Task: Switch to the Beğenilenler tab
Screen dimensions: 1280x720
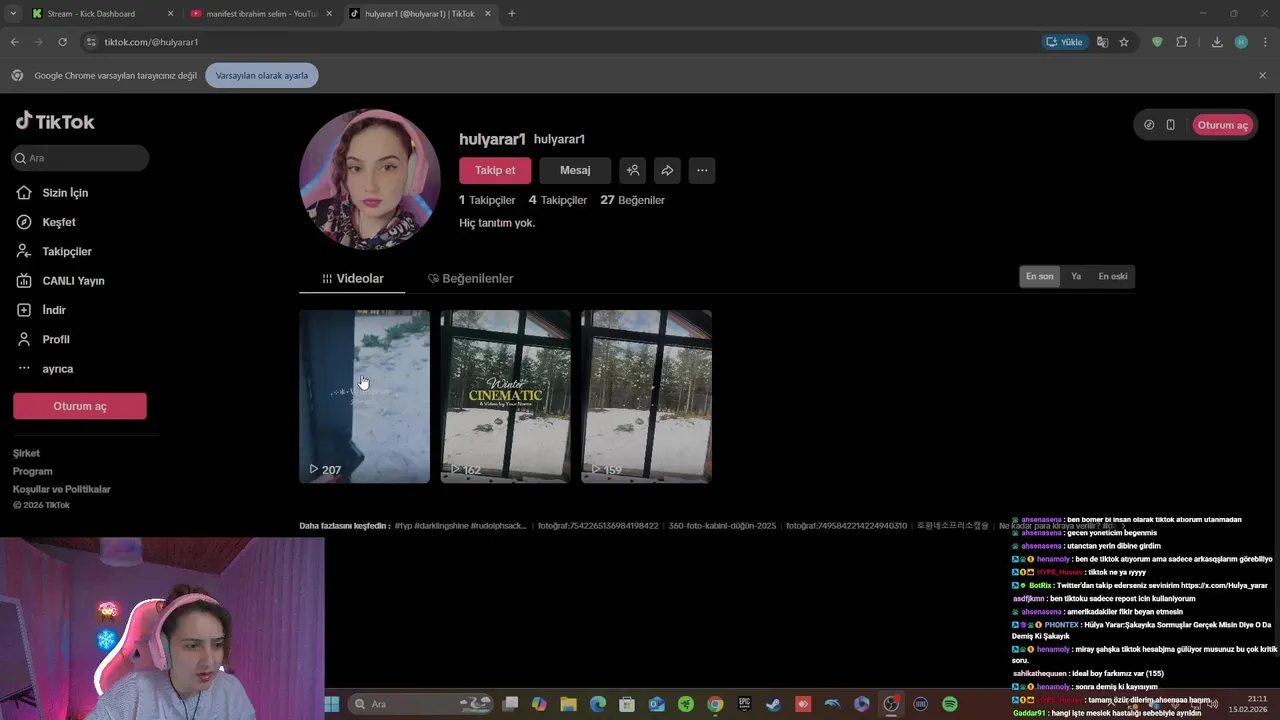Action: [x=470, y=278]
